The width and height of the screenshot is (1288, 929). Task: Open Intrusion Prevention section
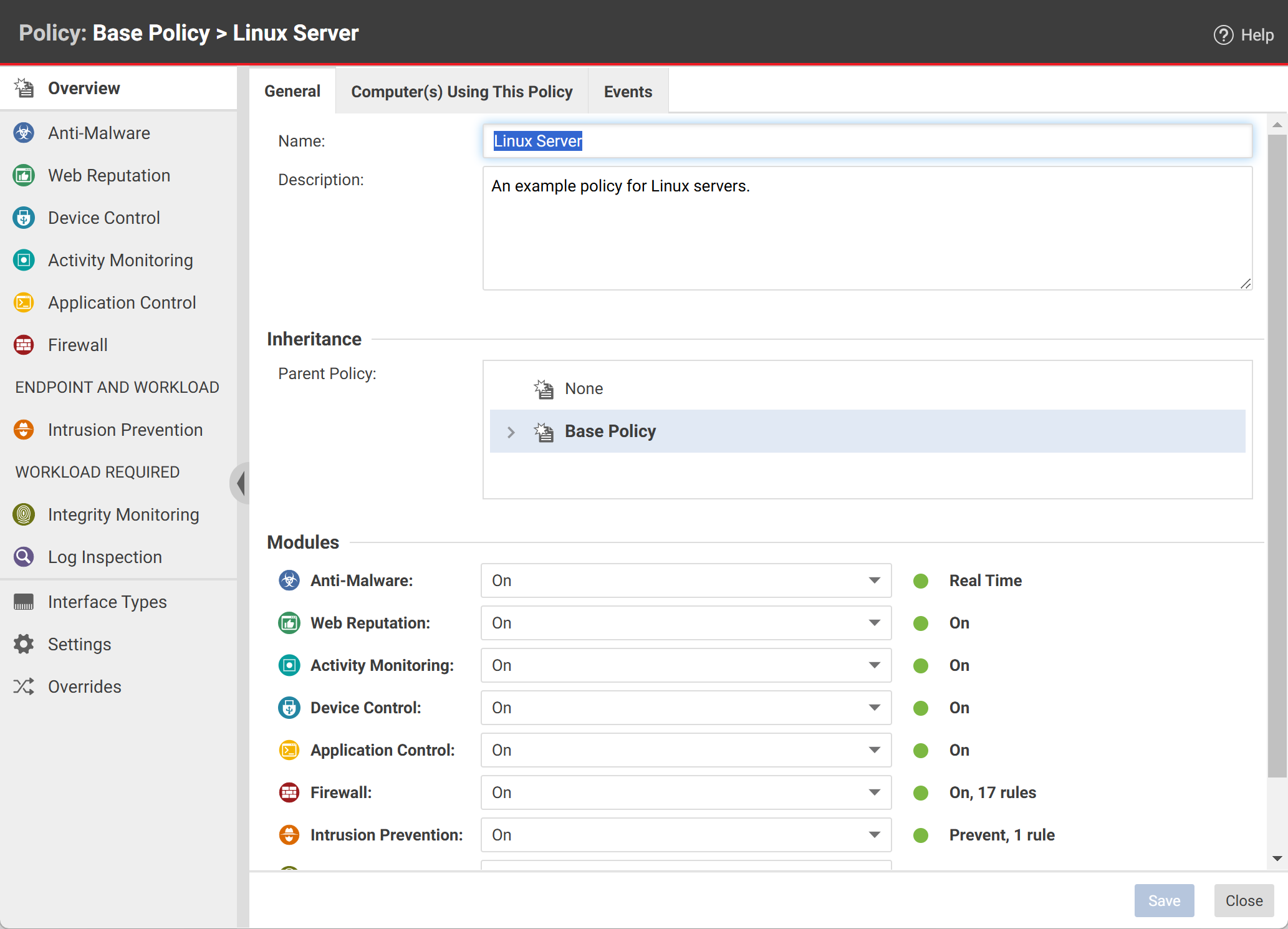tap(118, 430)
